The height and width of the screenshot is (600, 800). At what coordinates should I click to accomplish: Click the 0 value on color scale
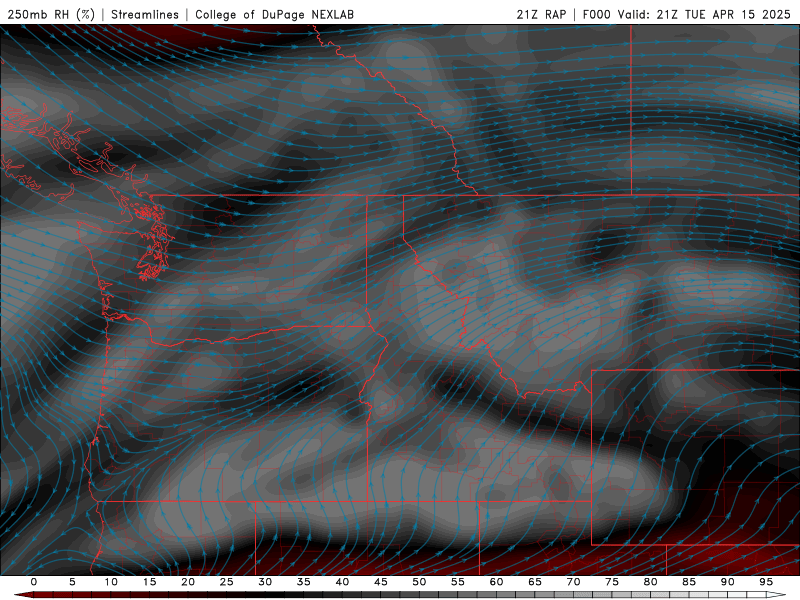point(34,582)
